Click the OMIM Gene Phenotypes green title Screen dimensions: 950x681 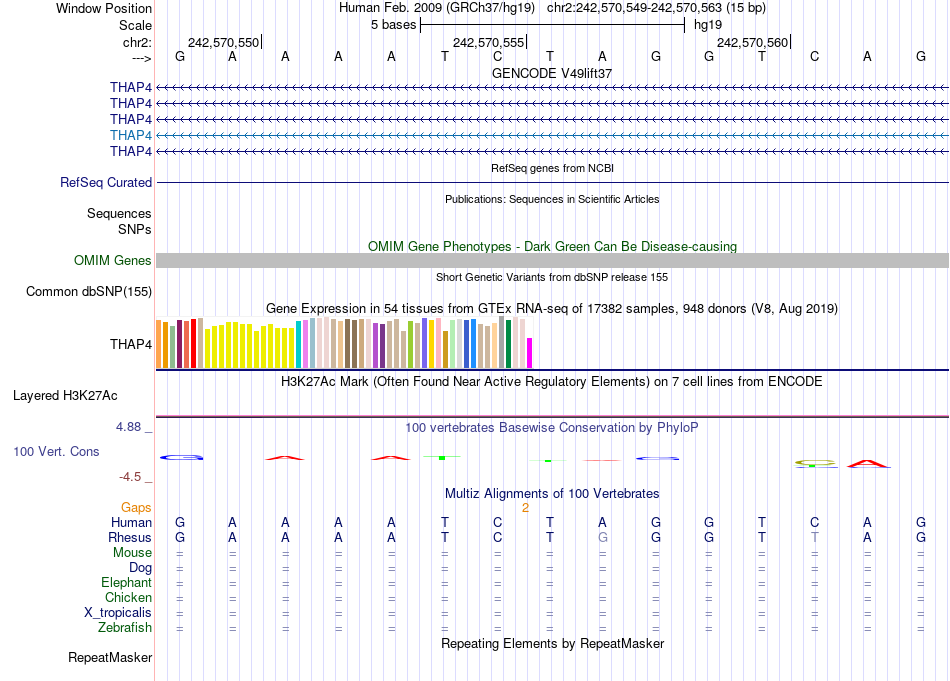(x=552, y=247)
